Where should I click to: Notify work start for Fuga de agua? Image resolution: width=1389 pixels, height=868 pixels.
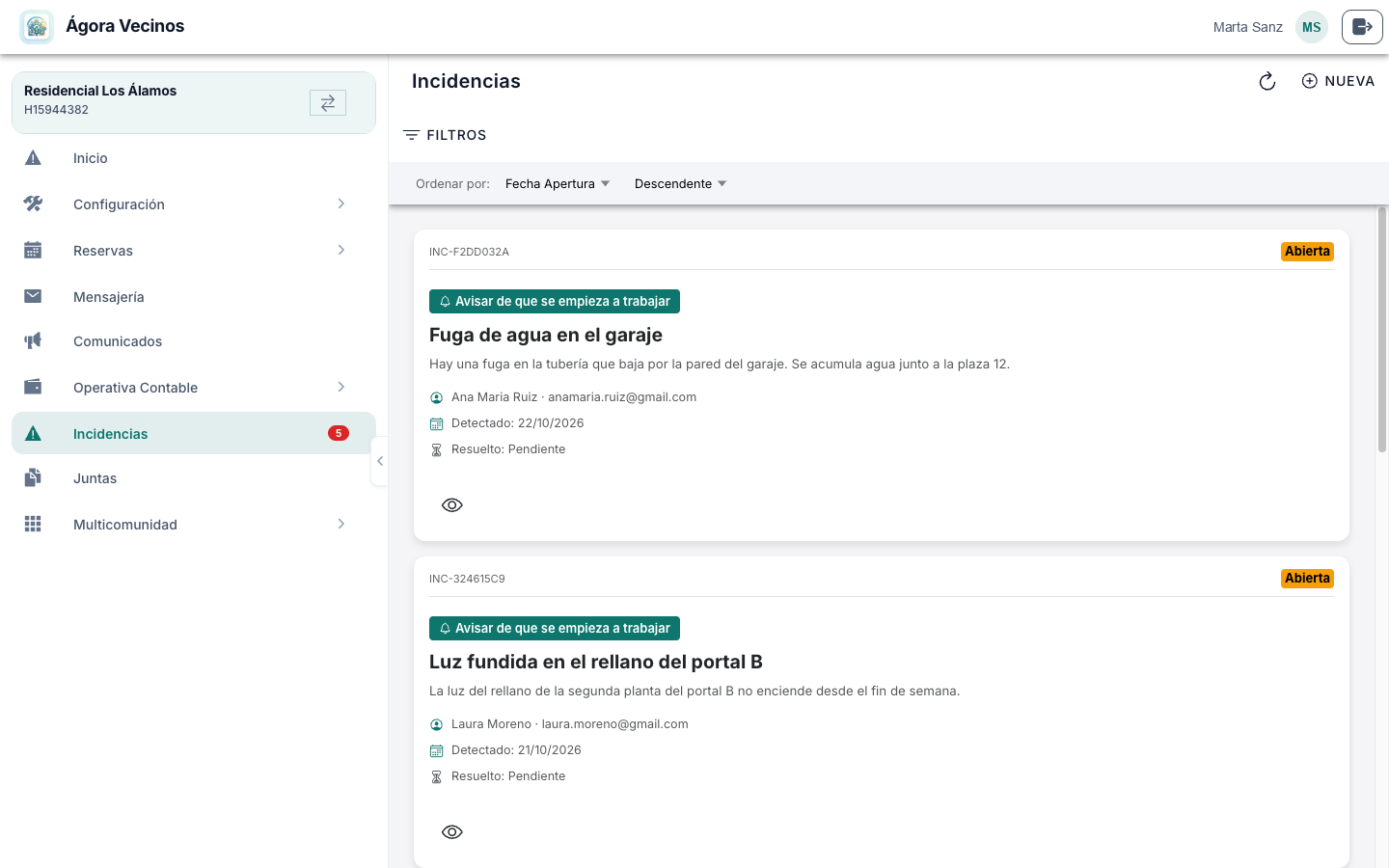coord(555,302)
